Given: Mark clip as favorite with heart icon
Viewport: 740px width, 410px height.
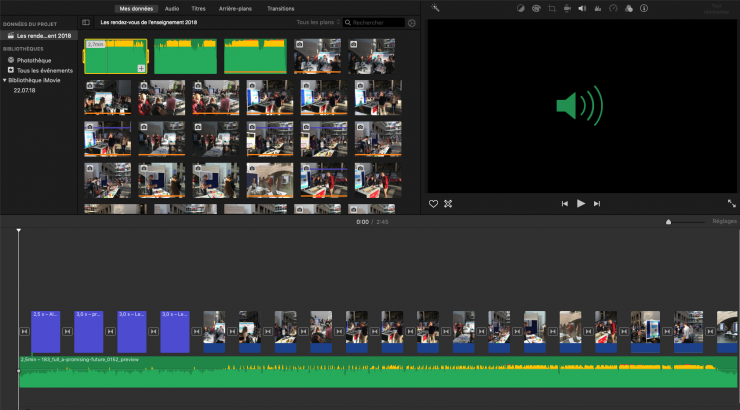Looking at the screenshot, I should 434,203.
